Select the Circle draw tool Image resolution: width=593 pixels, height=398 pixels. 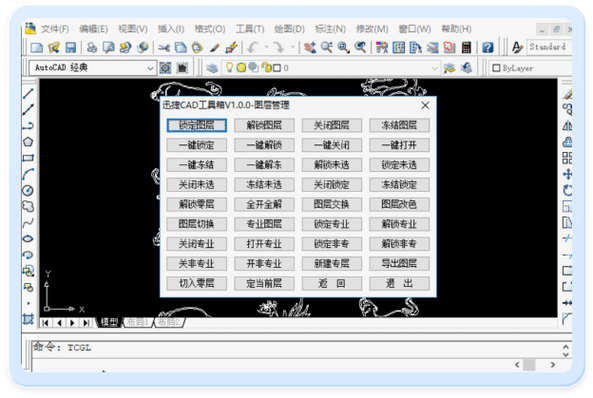click(x=28, y=190)
